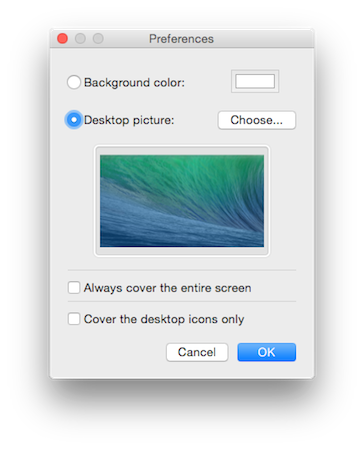Click the "Cover the desktop icons only" label
364x450 pixels.
coord(164,319)
